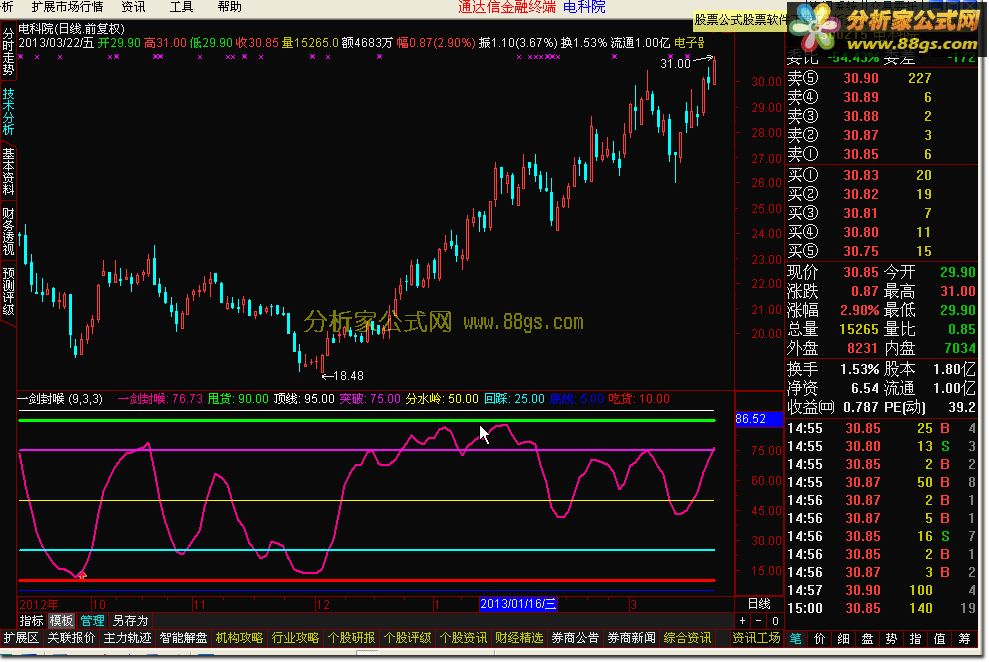Open the 券商公告 bottom tab
The height and width of the screenshot is (662, 989).
point(575,639)
